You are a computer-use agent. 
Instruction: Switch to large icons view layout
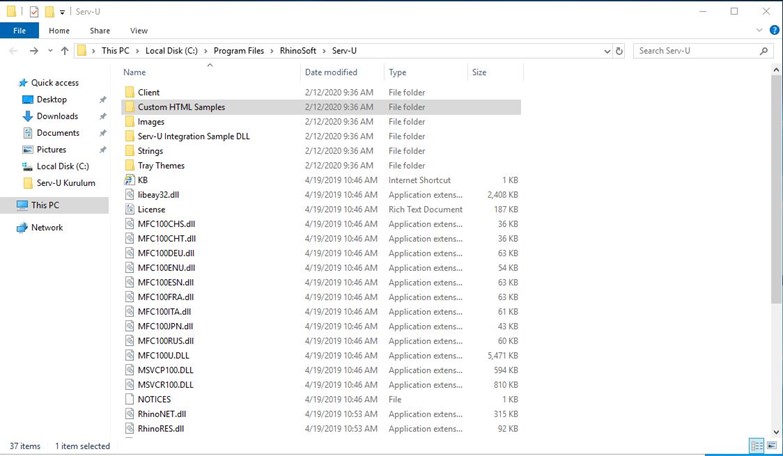(x=772, y=446)
